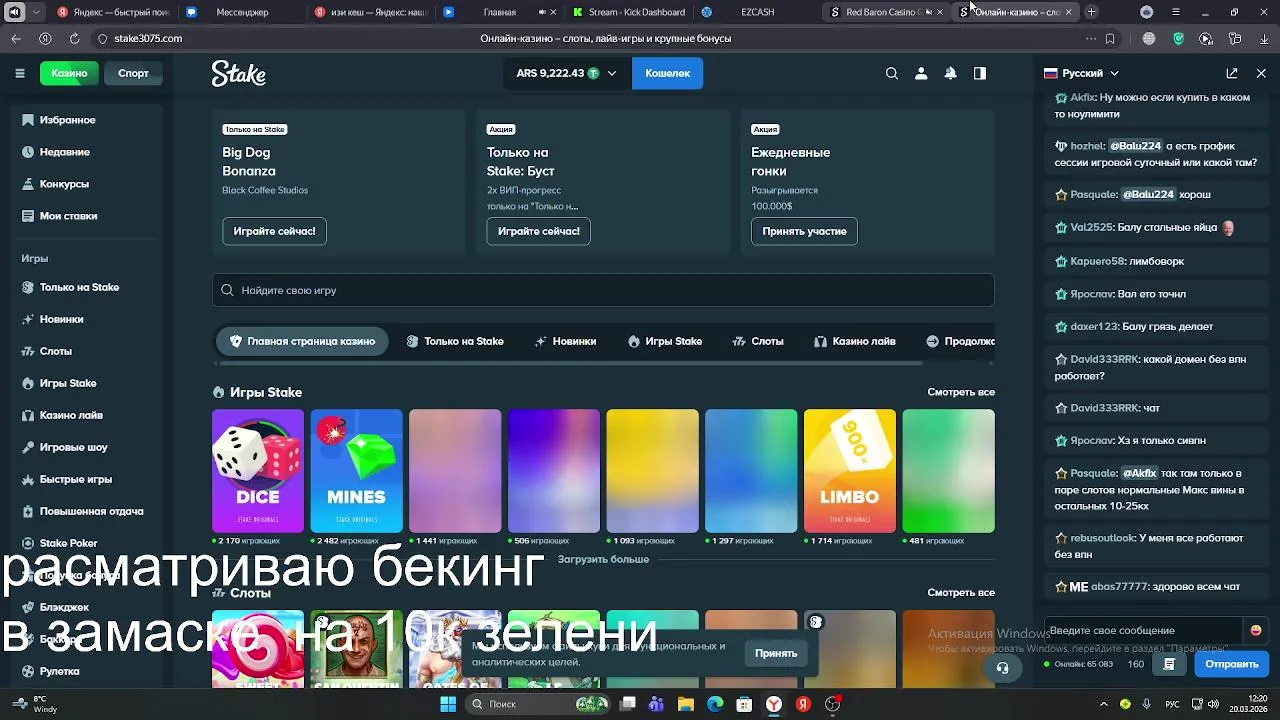Open chat rules icon beside Отправить
This screenshot has width=1280, height=720.
1169,664
